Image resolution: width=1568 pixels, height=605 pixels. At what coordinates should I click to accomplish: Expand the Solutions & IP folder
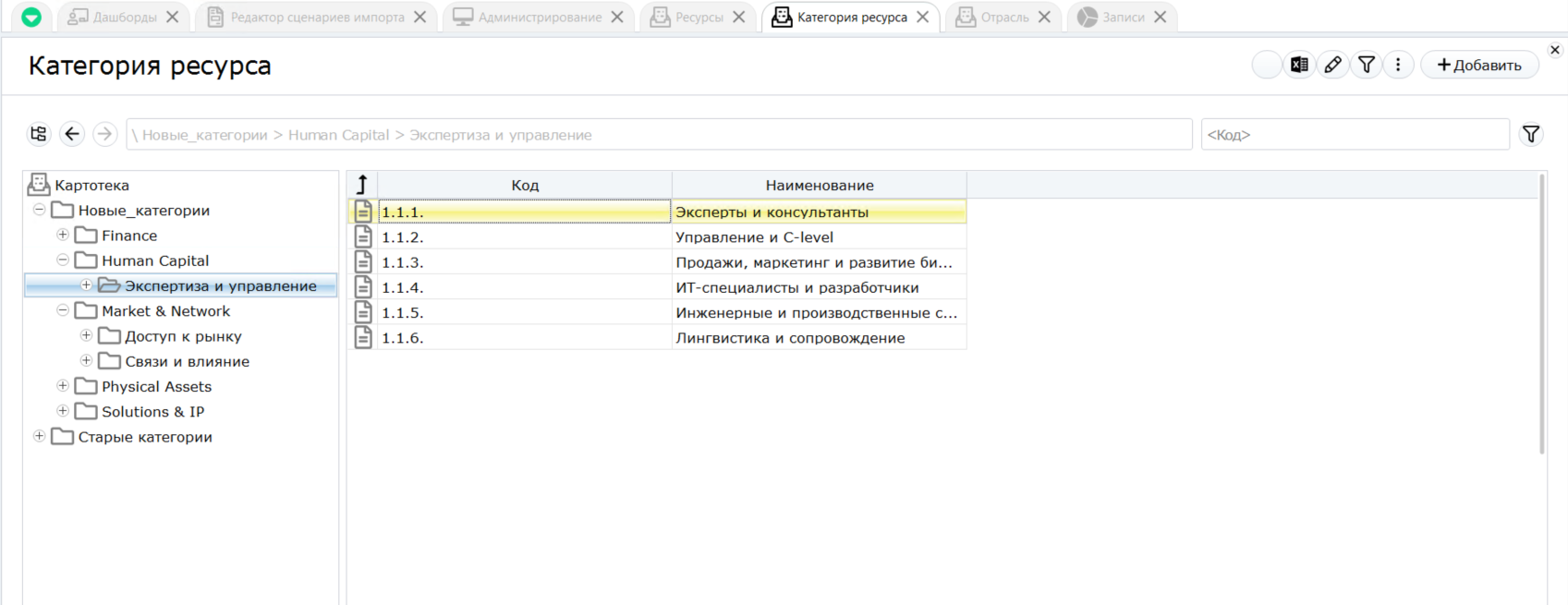coord(63,411)
